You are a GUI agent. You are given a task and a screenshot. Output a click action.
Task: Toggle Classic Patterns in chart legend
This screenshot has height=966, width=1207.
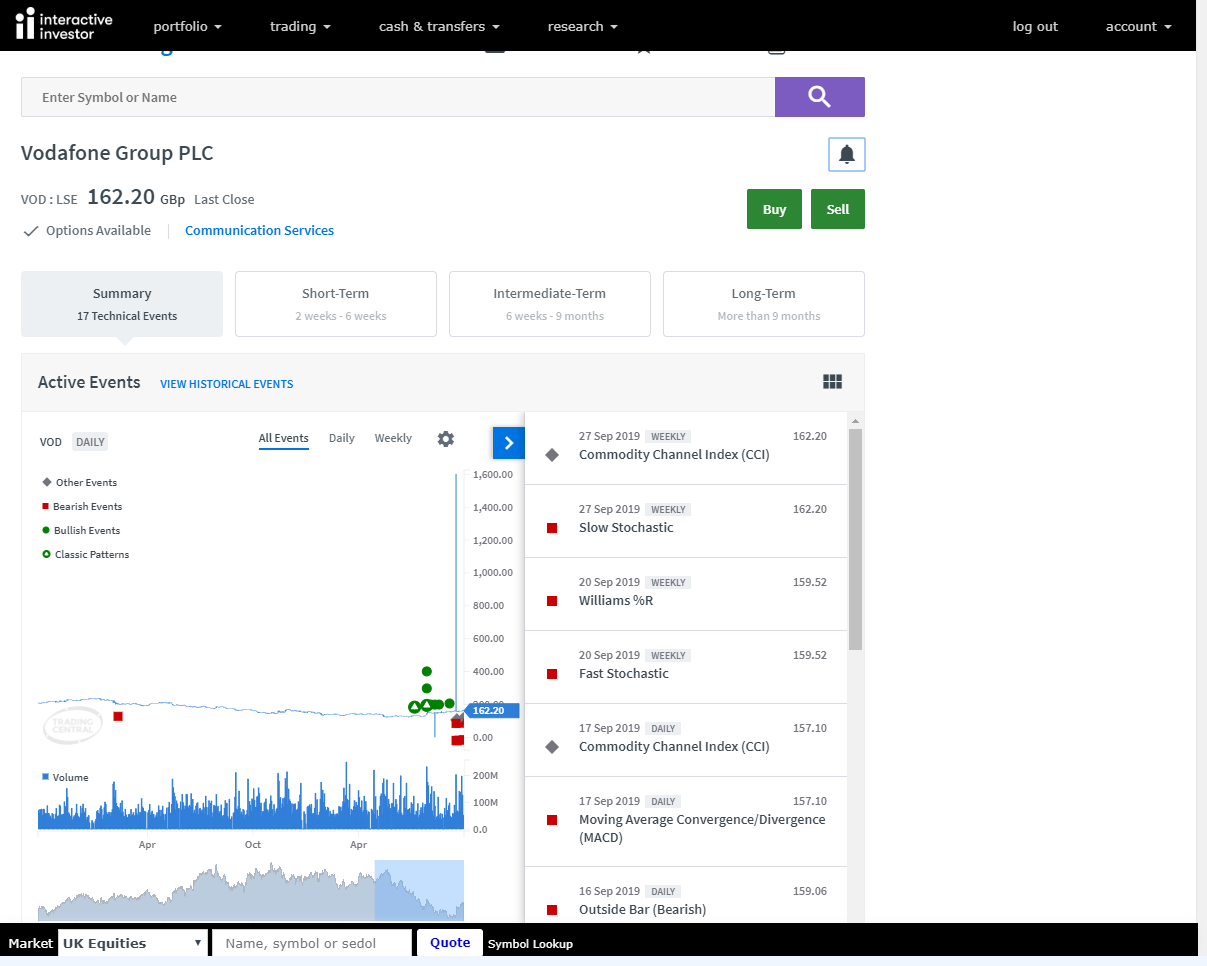pyautogui.click(x=90, y=554)
